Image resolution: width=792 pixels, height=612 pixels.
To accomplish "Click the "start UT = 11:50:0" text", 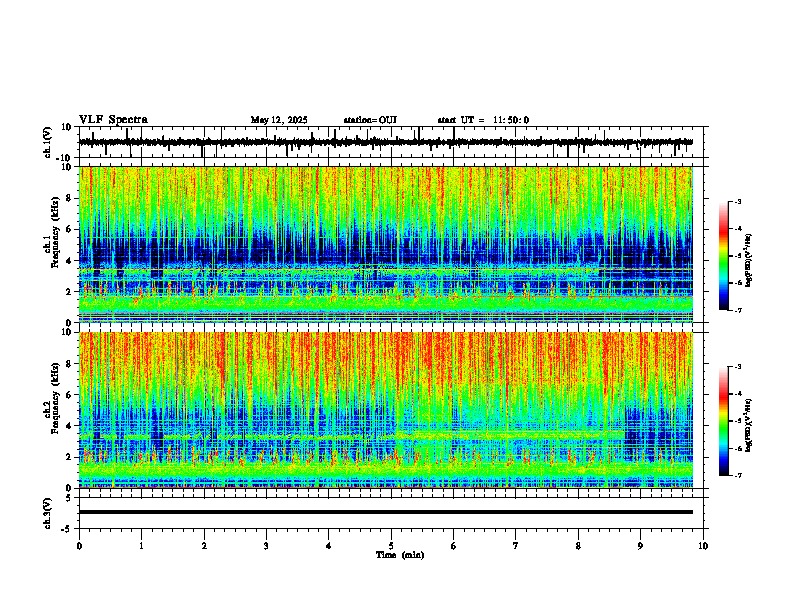I will (x=483, y=120).
